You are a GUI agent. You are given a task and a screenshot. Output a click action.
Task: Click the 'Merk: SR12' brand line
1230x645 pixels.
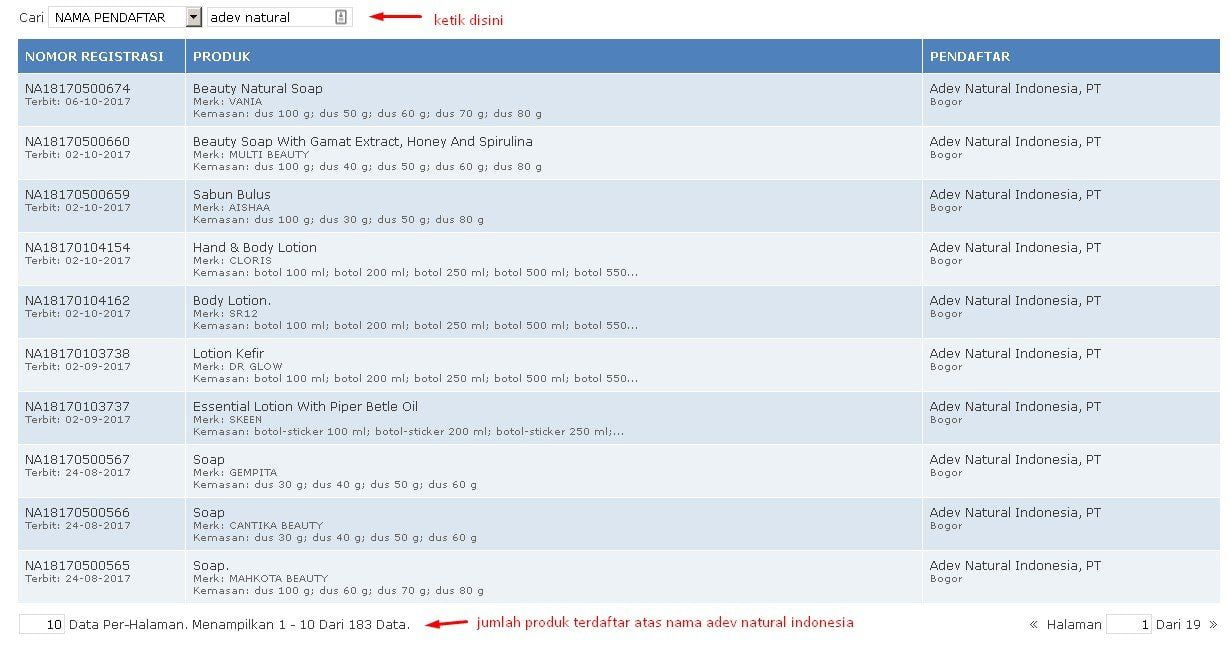[x=225, y=314]
